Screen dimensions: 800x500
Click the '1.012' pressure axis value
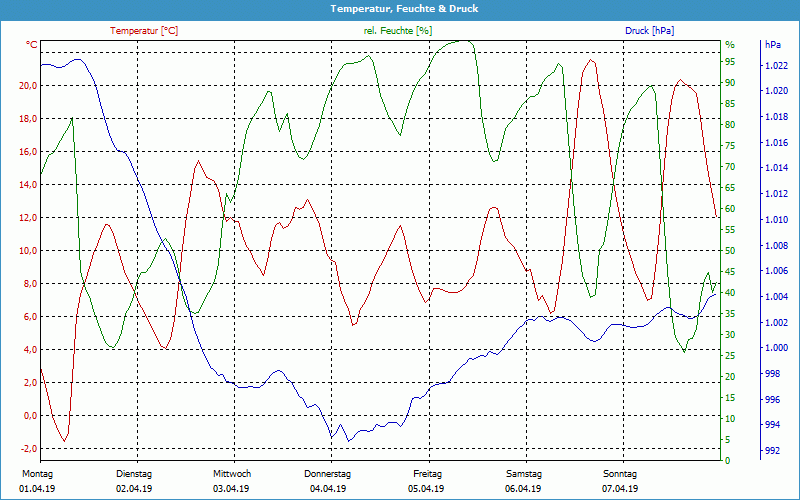[x=777, y=194]
